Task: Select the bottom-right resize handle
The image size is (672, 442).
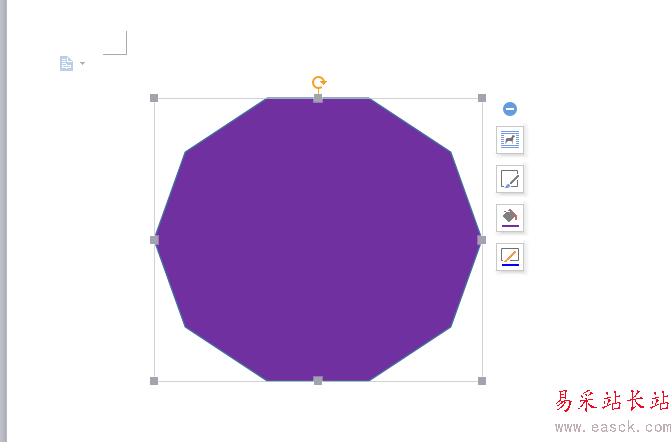Action: (482, 381)
